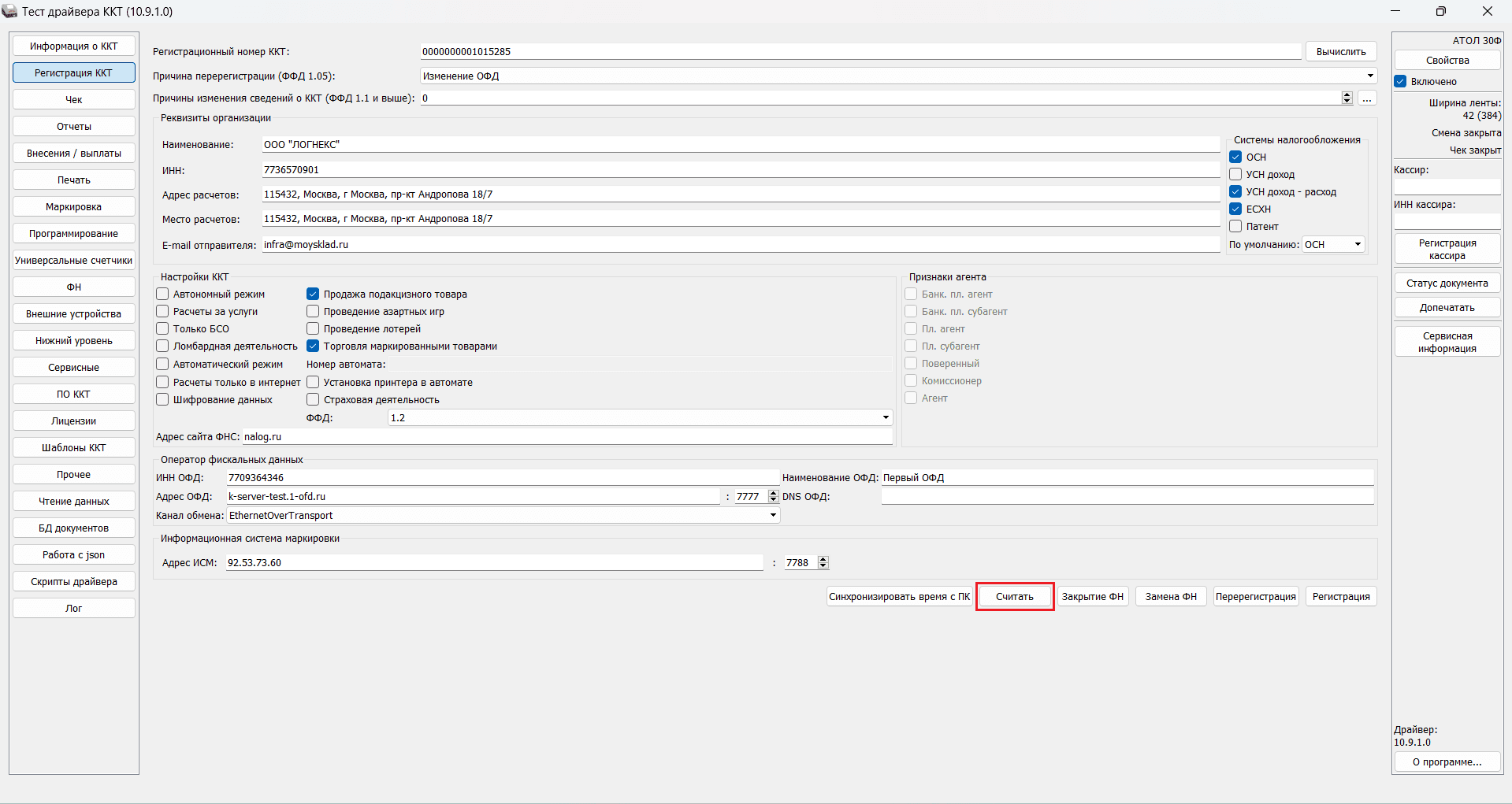Switch to the Информация о ККТ section

(74, 46)
